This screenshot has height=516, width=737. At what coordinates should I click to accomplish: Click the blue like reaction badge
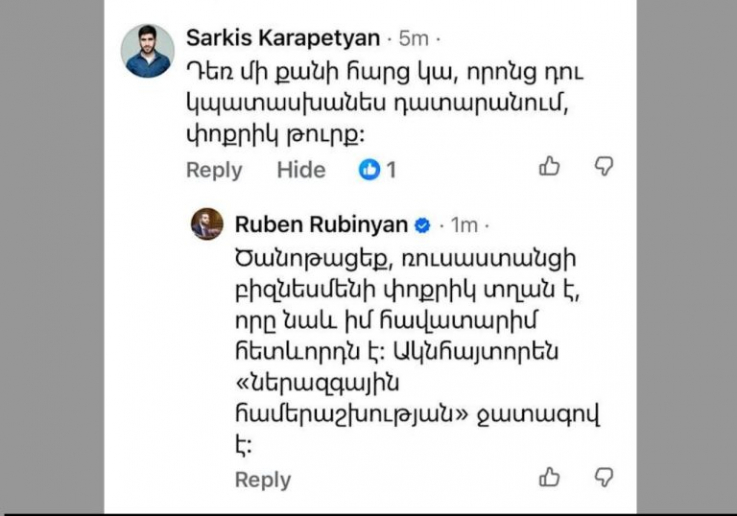(x=369, y=170)
